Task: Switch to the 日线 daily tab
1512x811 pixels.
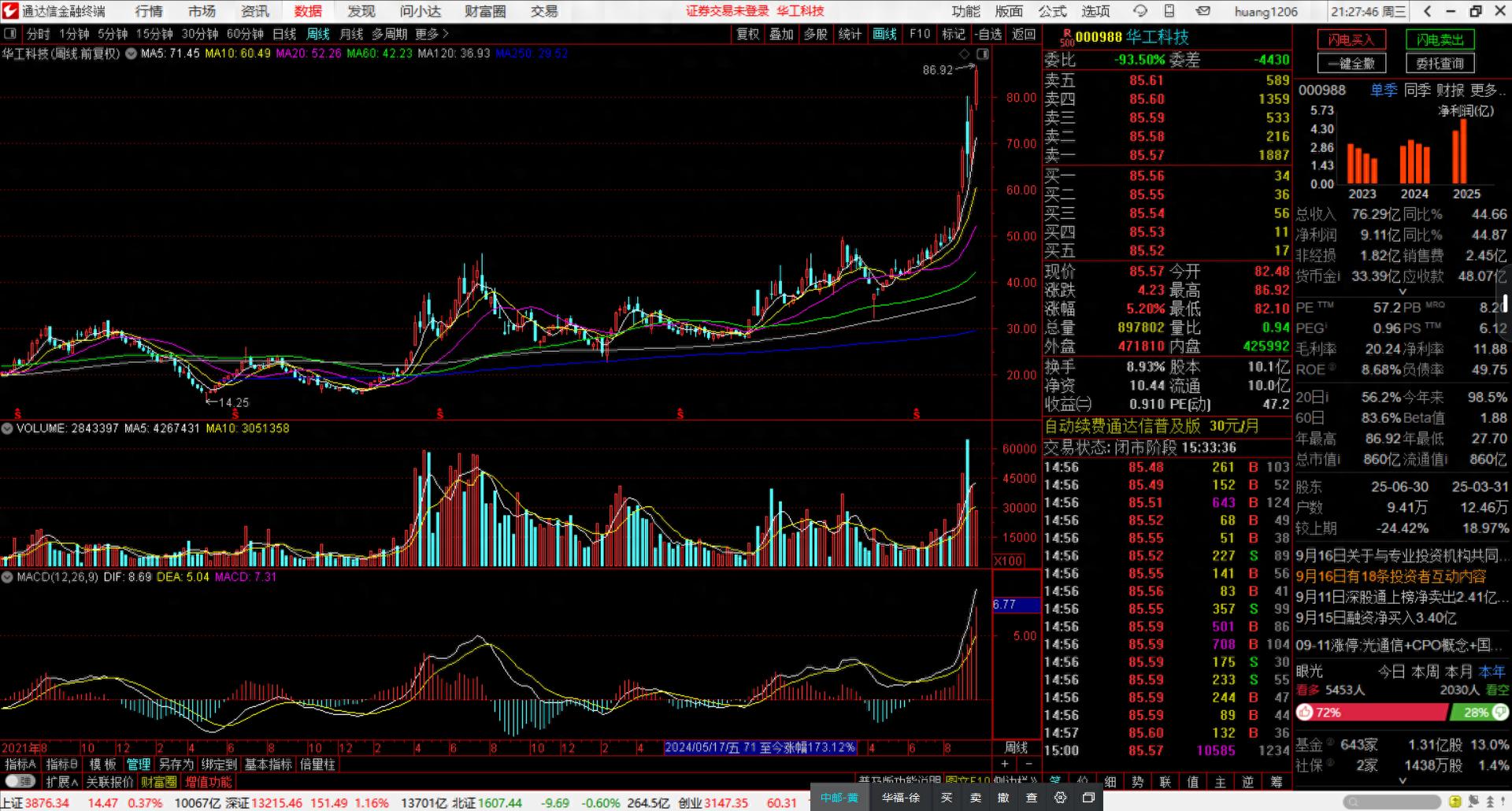Action: 284,34
